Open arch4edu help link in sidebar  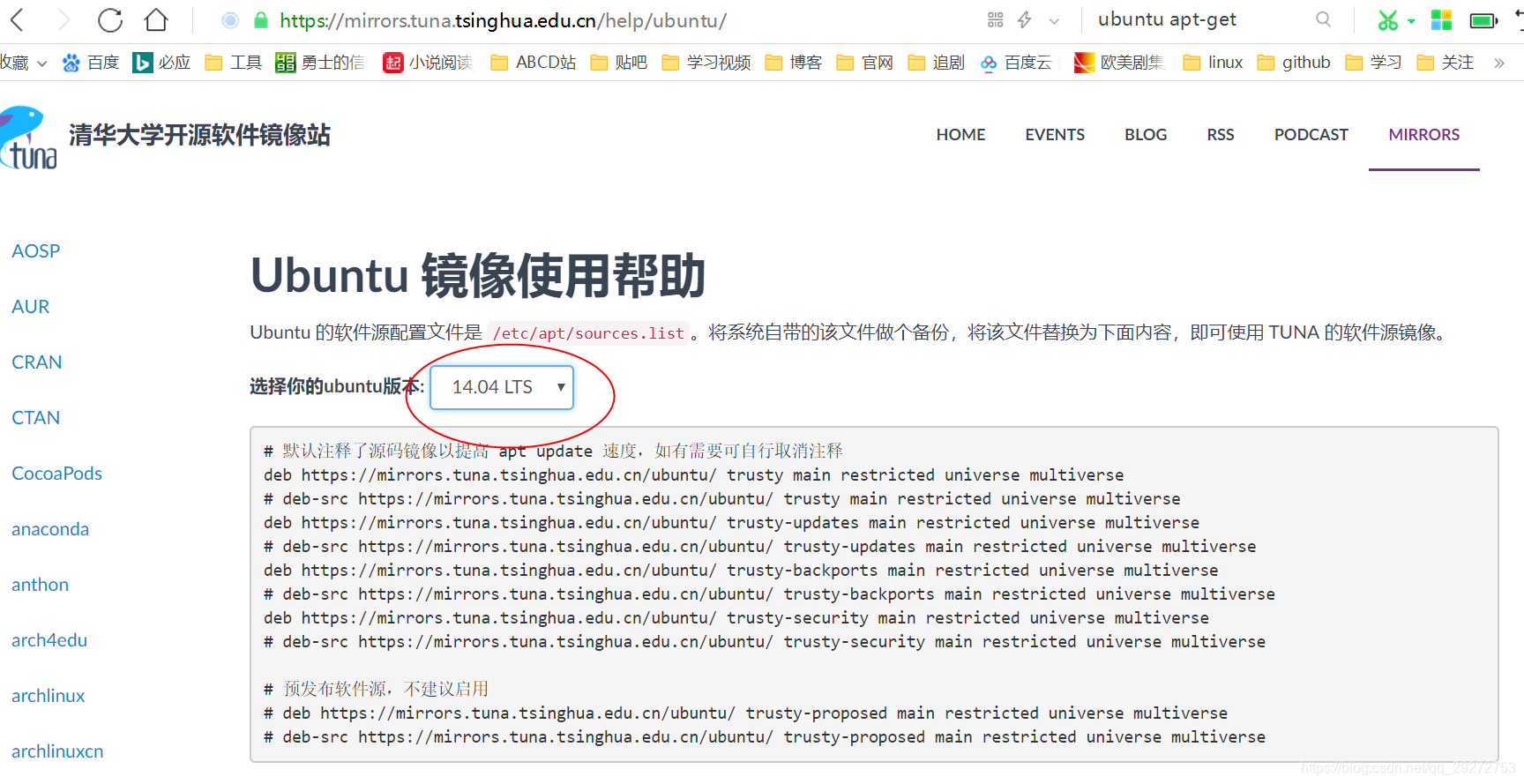pos(49,640)
